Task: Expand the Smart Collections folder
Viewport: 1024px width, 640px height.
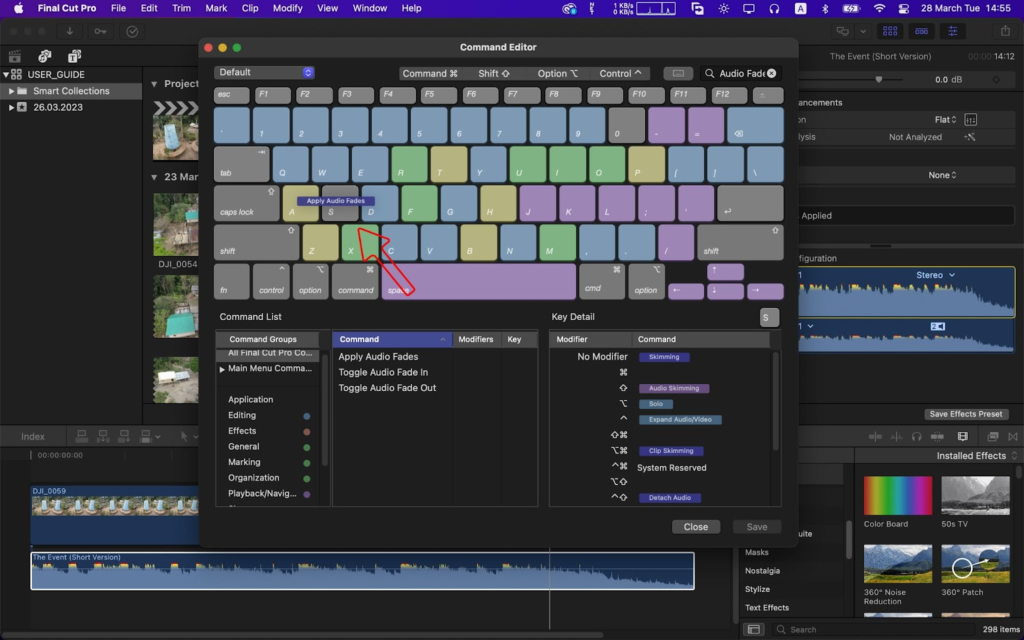Action: (10, 91)
